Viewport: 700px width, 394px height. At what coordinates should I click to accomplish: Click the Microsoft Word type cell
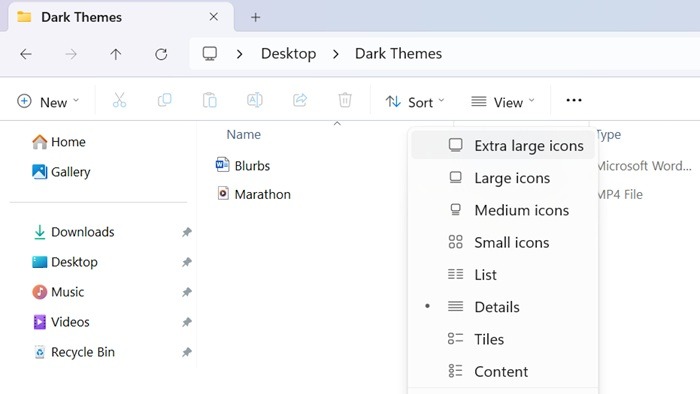[x=645, y=166]
